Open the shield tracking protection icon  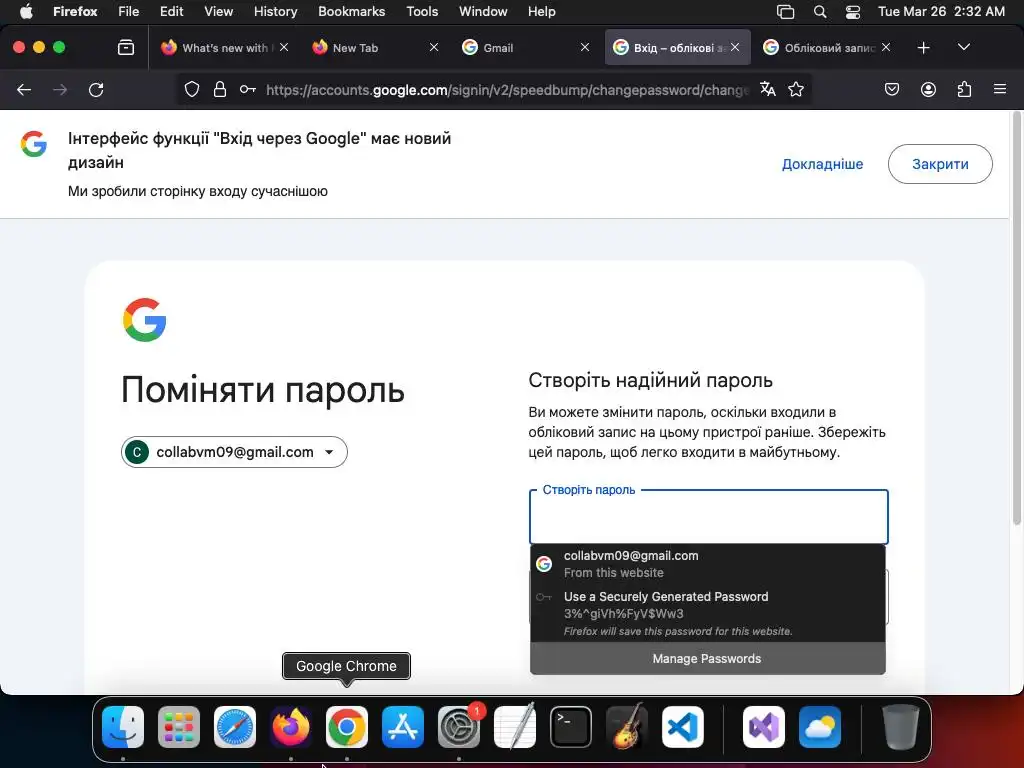pyautogui.click(x=191, y=89)
